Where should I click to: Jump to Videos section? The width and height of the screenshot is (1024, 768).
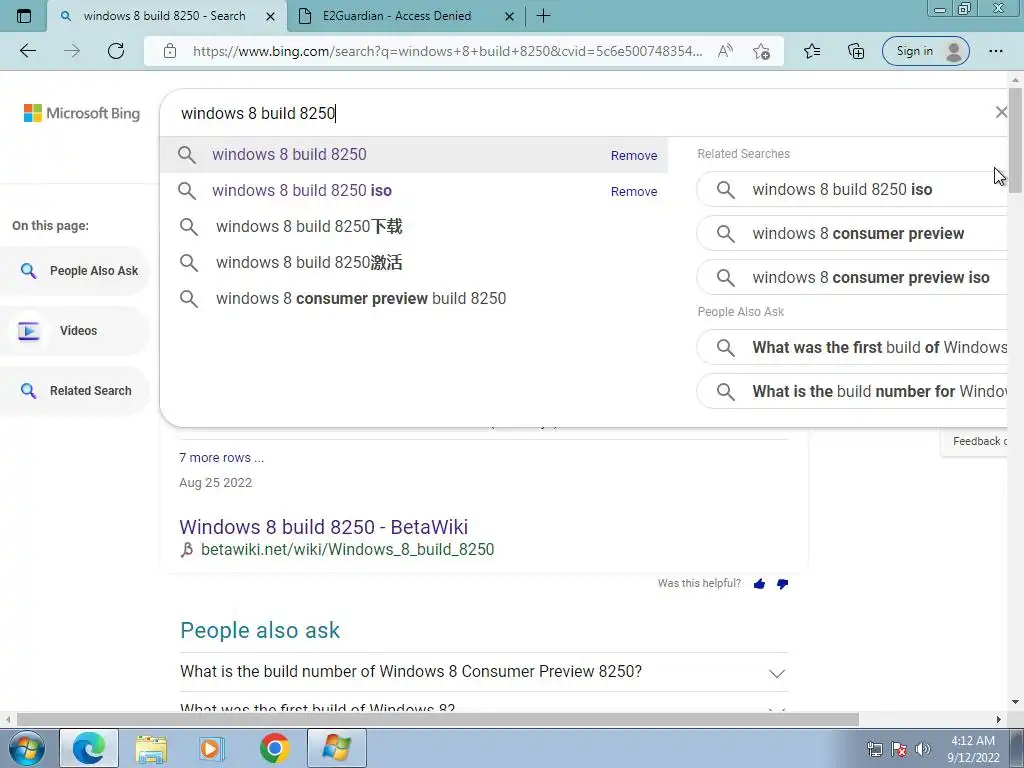click(75, 330)
